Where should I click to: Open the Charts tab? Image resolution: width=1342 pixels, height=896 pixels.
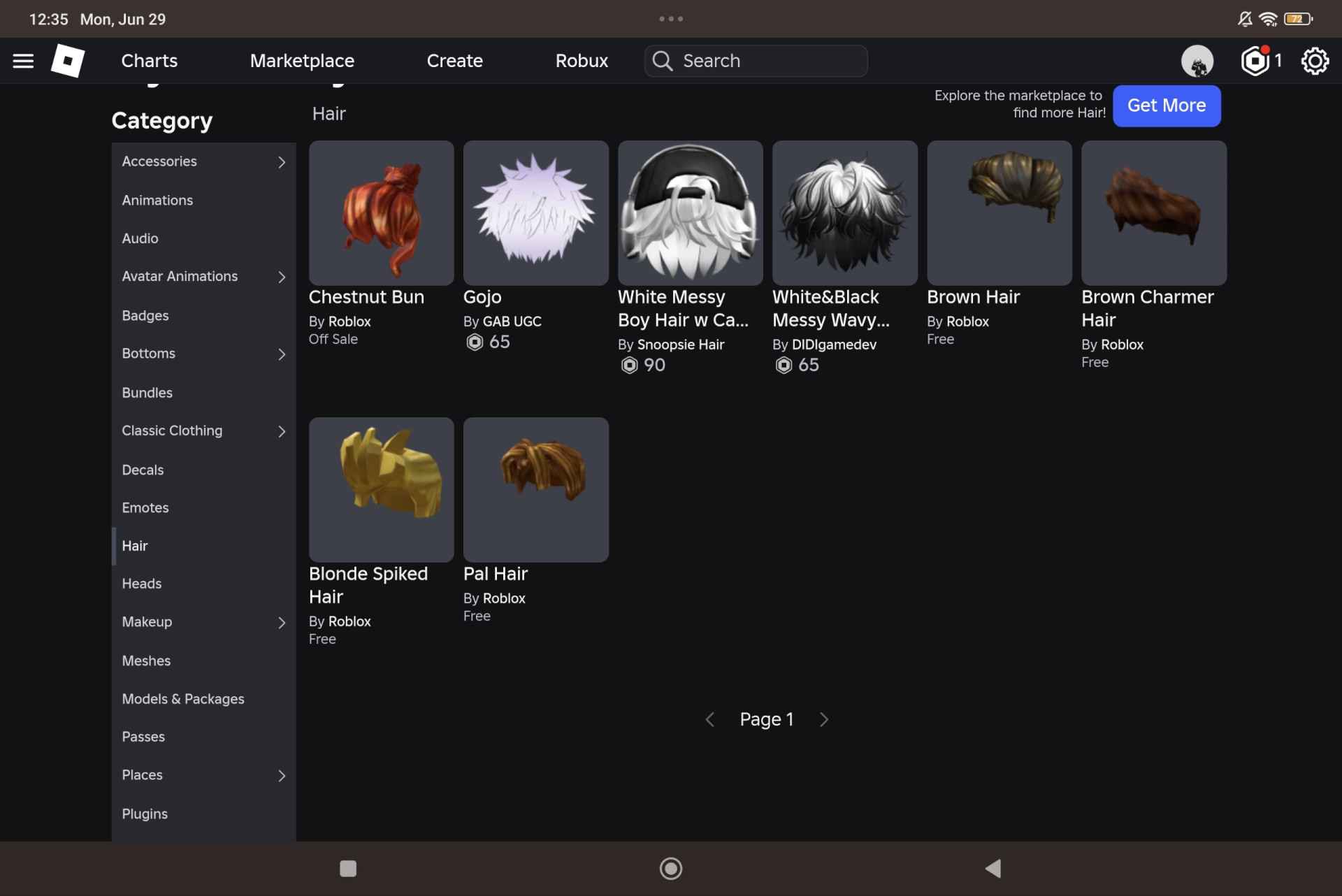pyautogui.click(x=150, y=61)
